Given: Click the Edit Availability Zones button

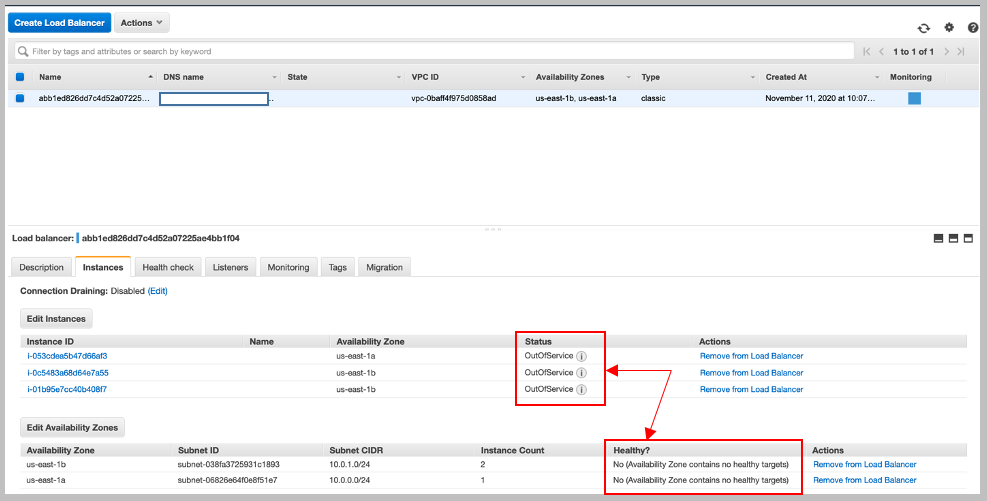Looking at the screenshot, I should 72,427.
